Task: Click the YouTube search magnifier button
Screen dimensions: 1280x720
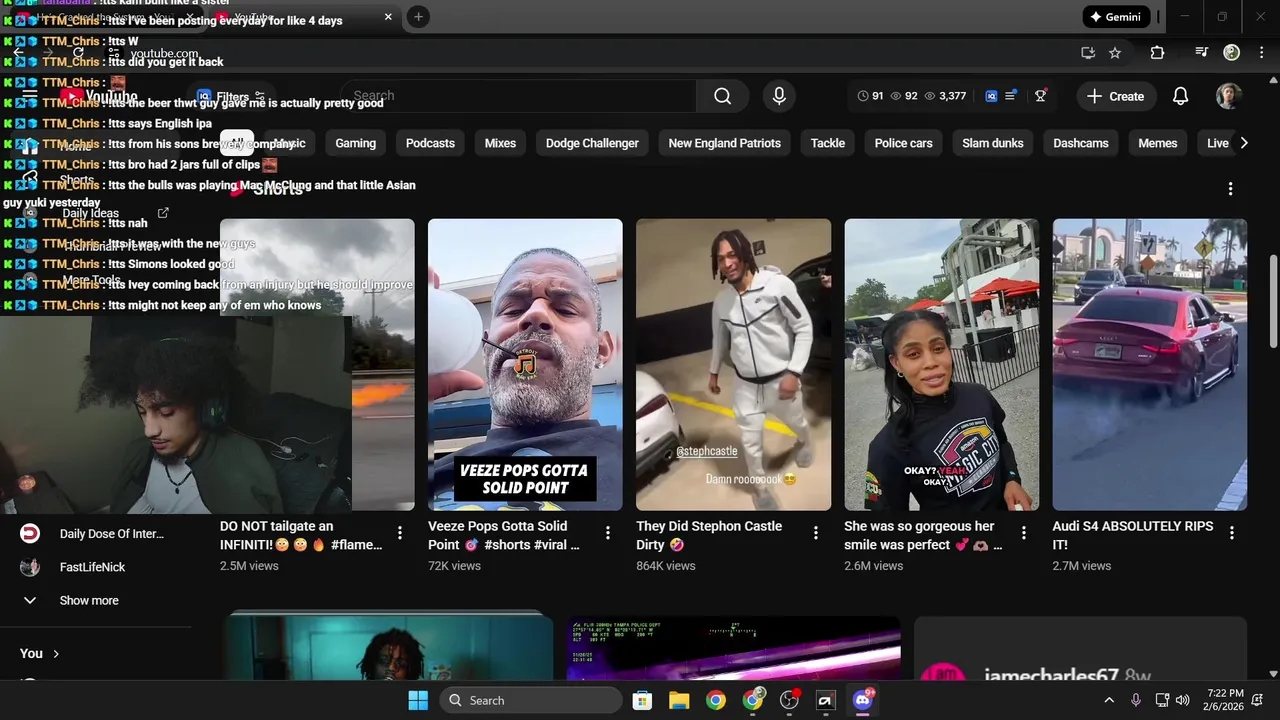Action: tap(722, 96)
